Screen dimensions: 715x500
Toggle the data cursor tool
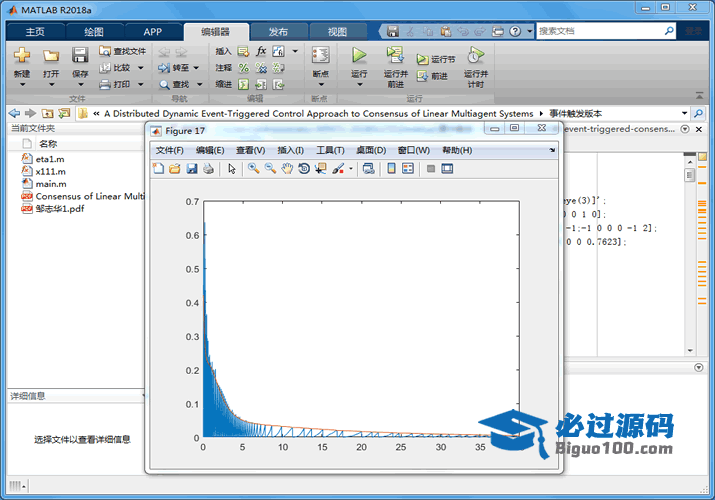pyautogui.click(x=321, y=169)
